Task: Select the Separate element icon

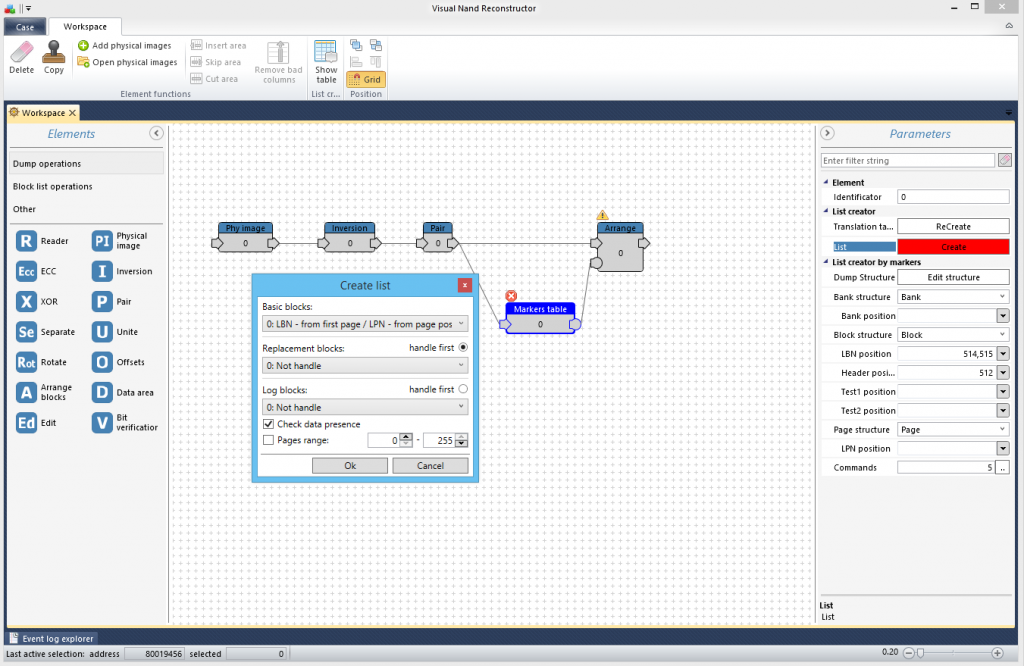Action: coord(26,332)
